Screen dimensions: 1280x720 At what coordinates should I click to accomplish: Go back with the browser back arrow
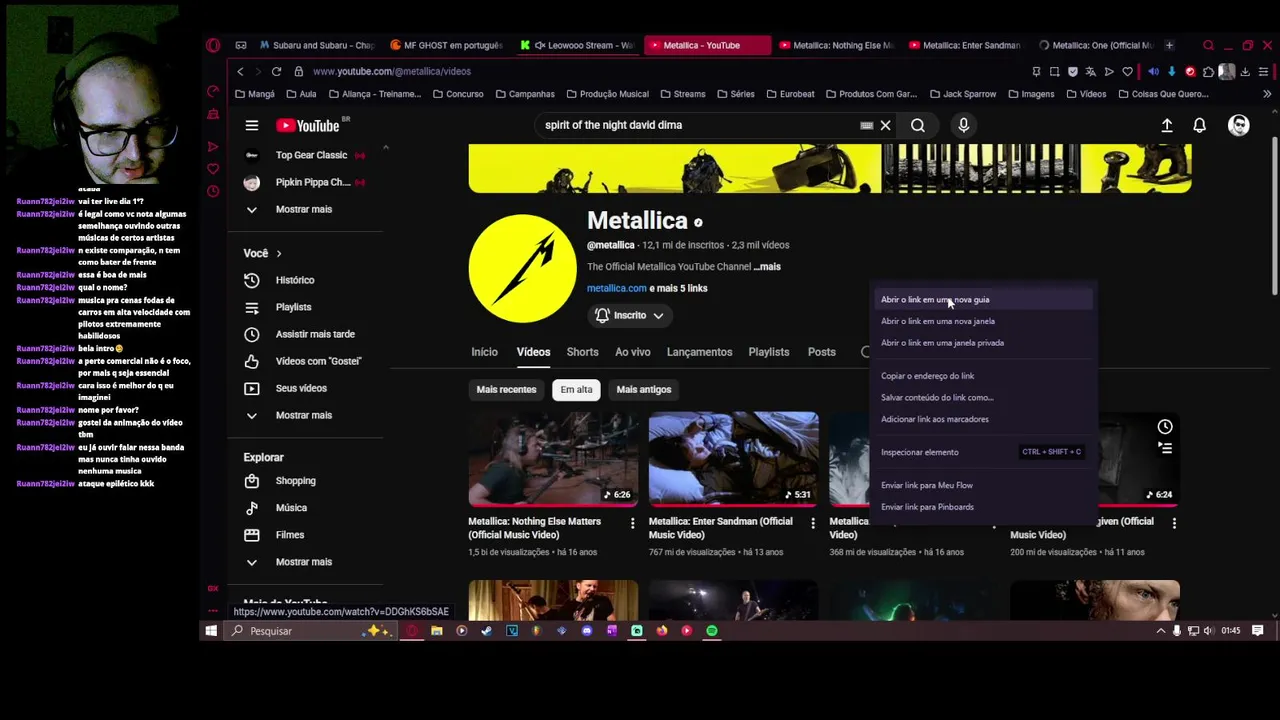pos(240,71)
